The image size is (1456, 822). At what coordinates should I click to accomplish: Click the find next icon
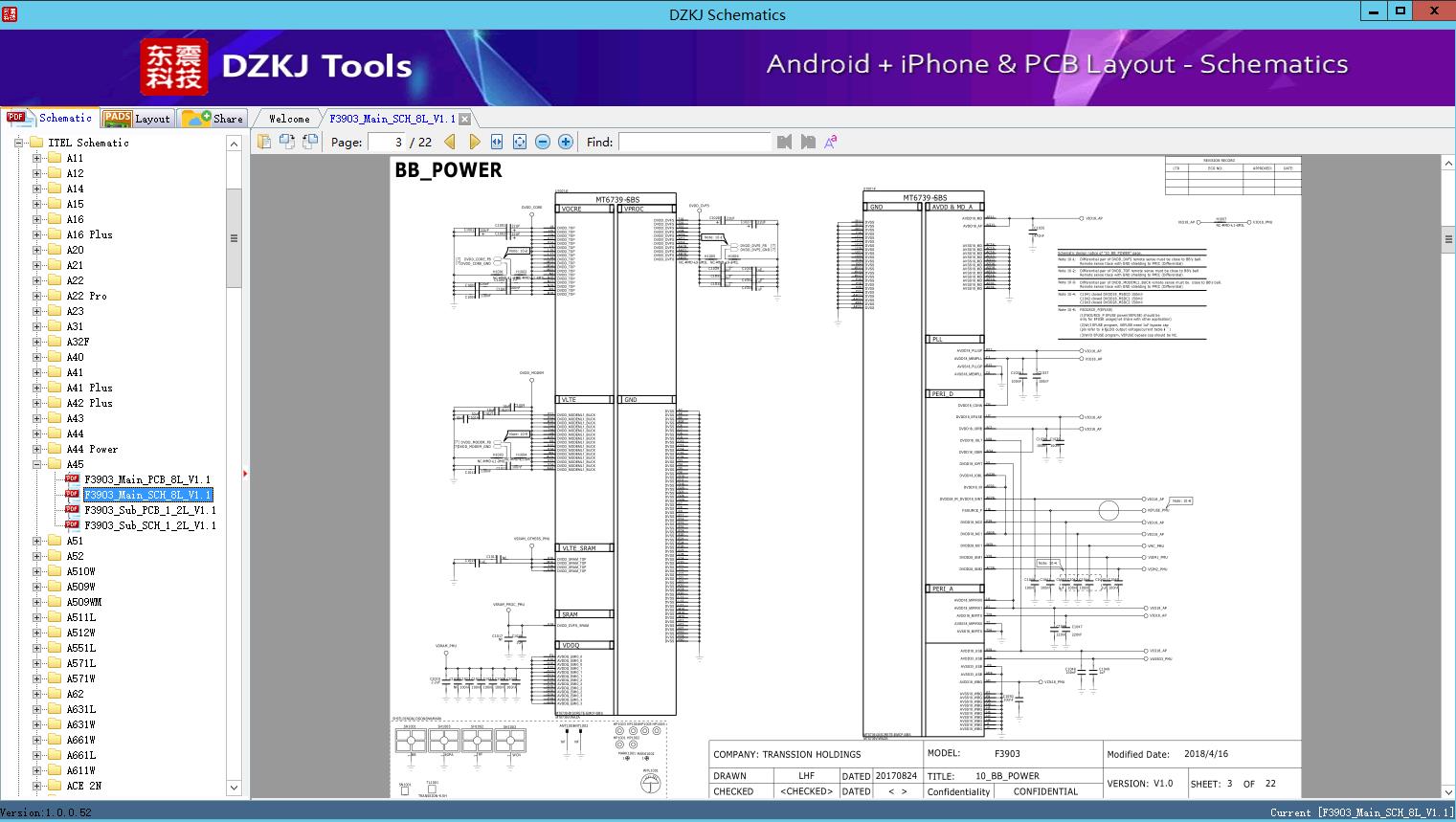click(x=808, y=142)
